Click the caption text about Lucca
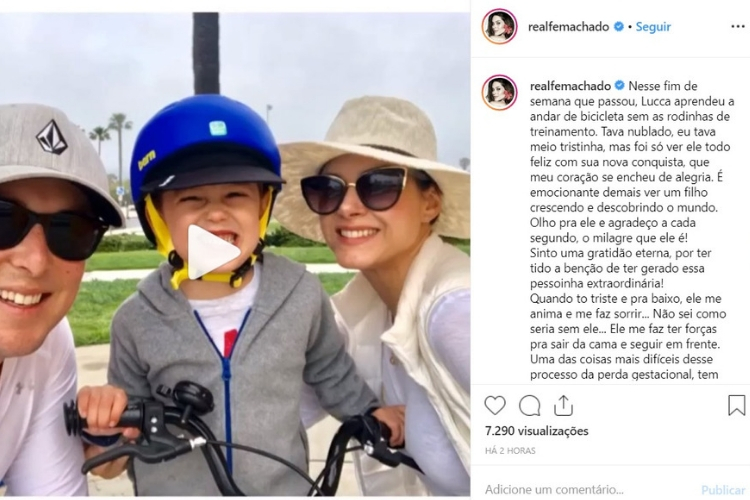Screen dimensions: 750x500 tap(631, 230)
